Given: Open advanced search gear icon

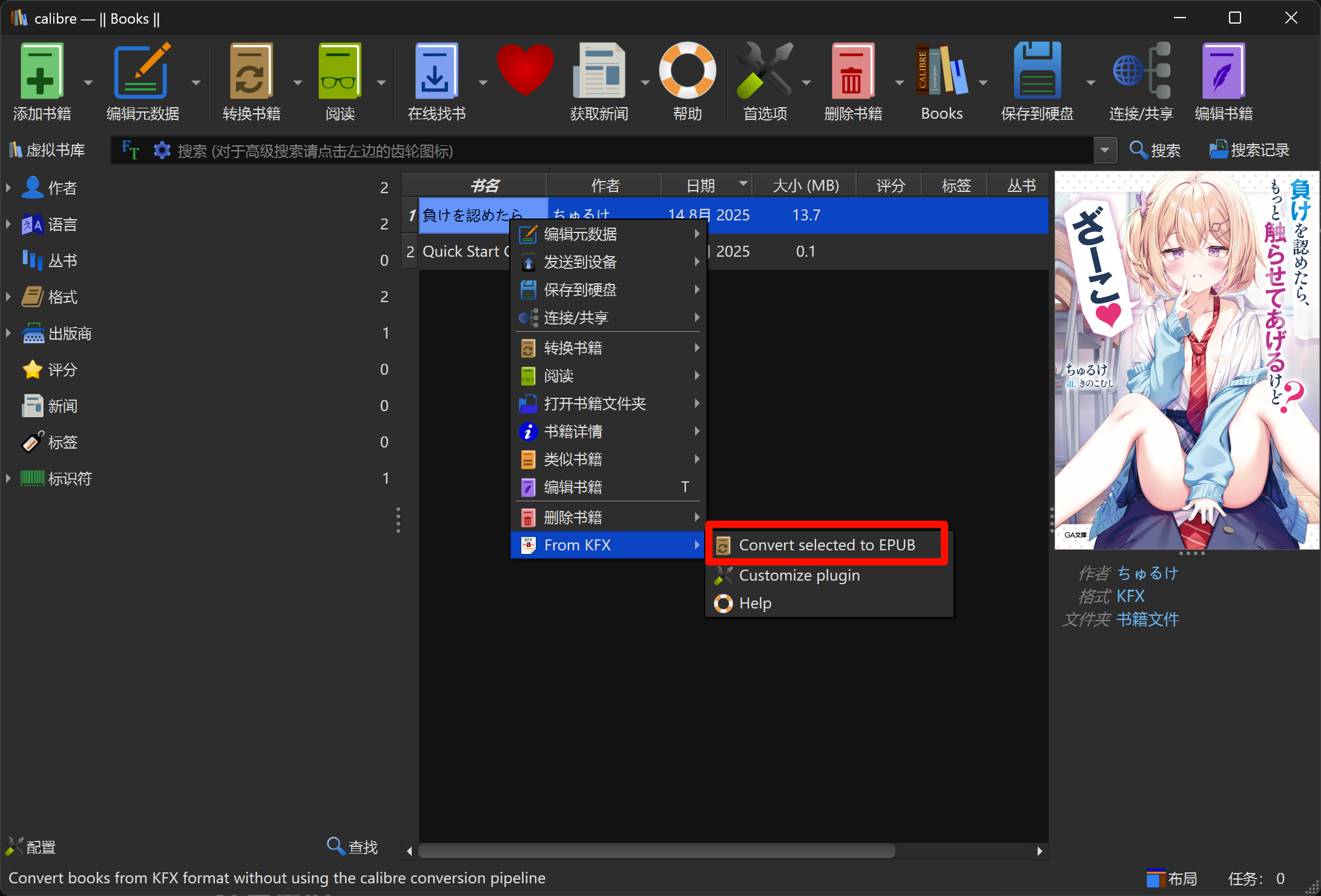Looking at the screenshot, I should [x=162, y=150].
